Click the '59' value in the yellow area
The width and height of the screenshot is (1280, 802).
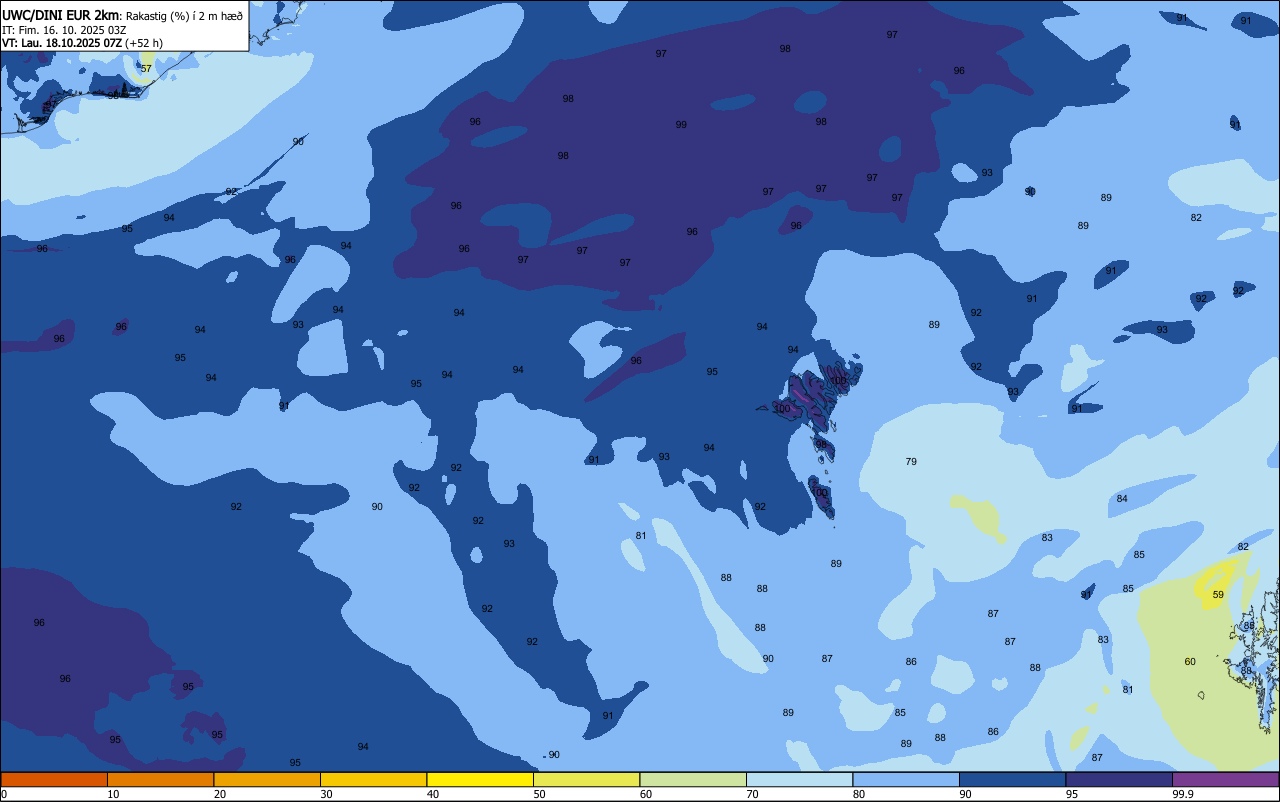point(1218,595)
